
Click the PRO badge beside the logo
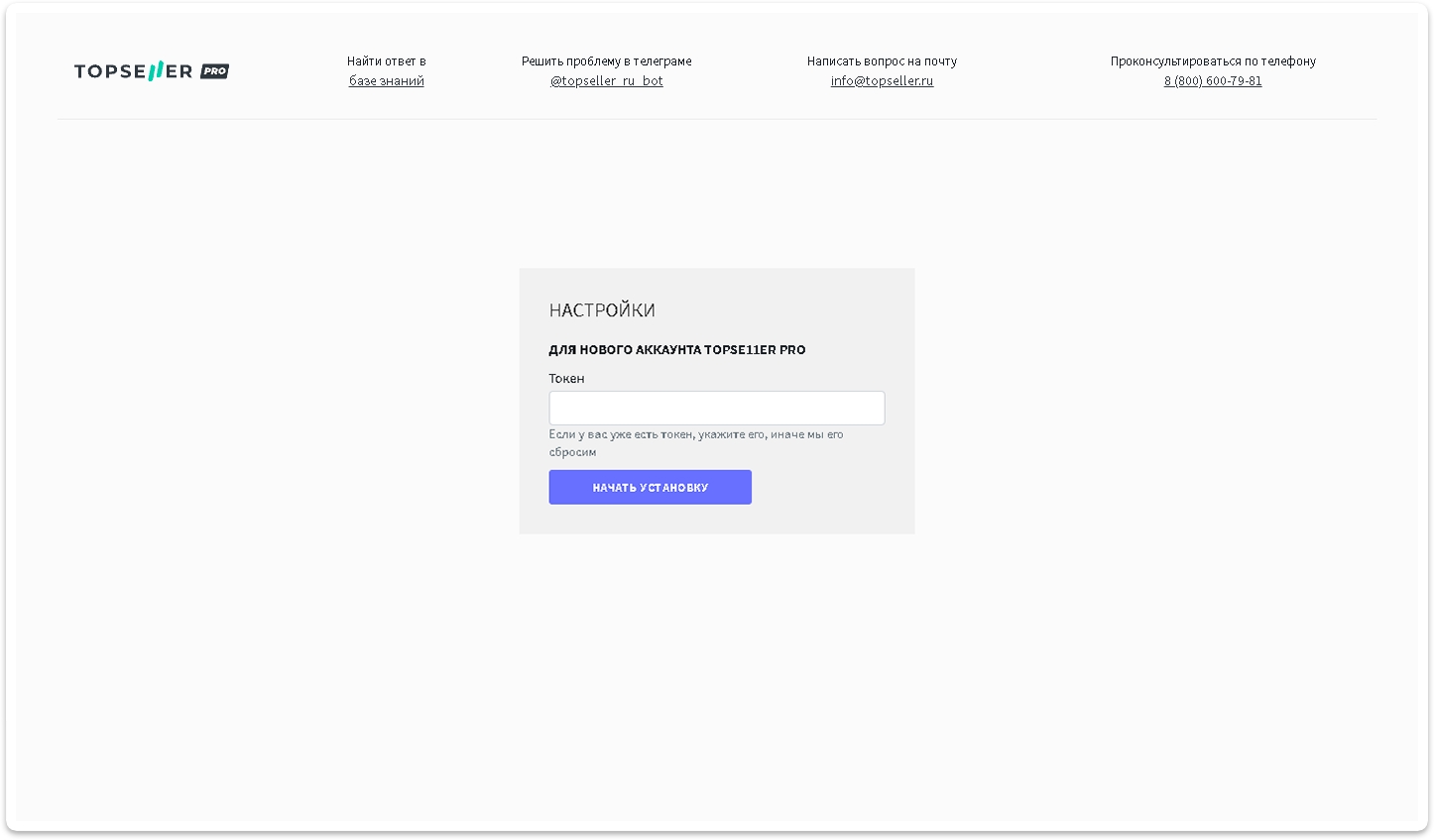point(214,71)
